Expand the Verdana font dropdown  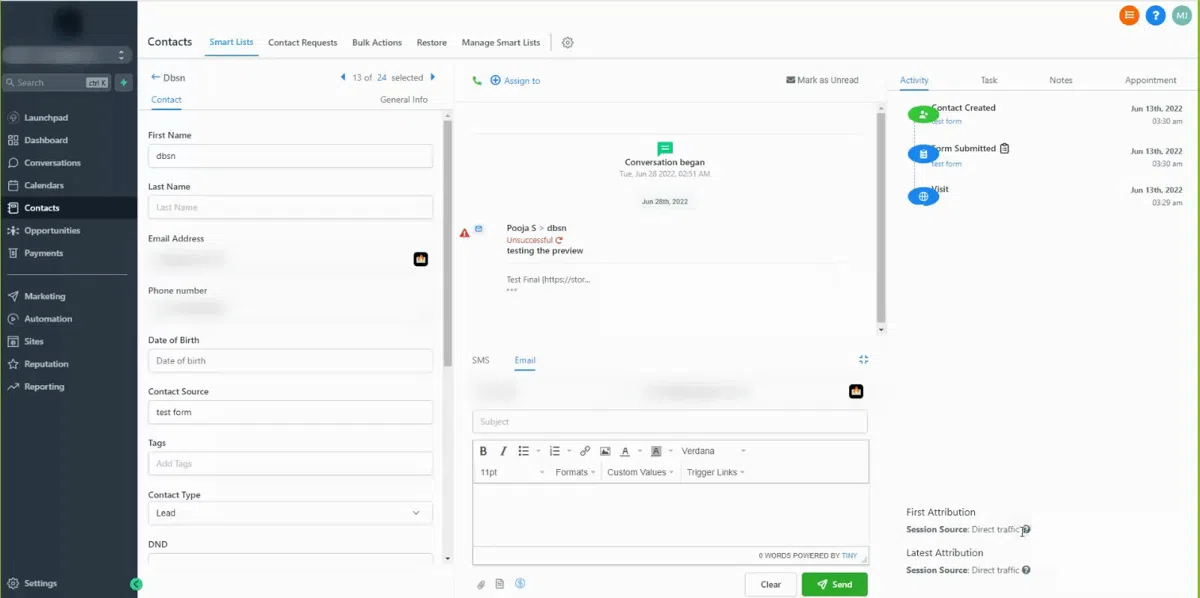[x=713, y=451]
